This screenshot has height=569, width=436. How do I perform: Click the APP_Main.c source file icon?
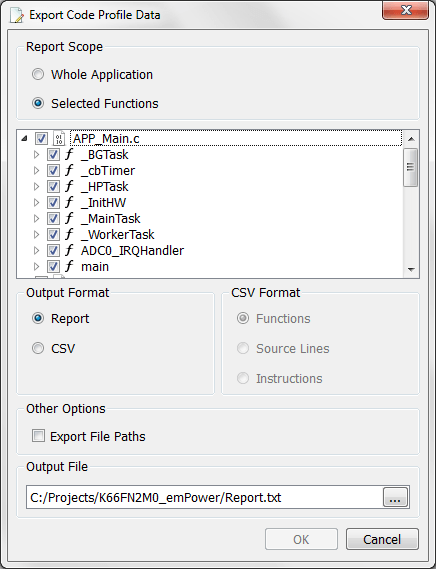tap(59, 138)
